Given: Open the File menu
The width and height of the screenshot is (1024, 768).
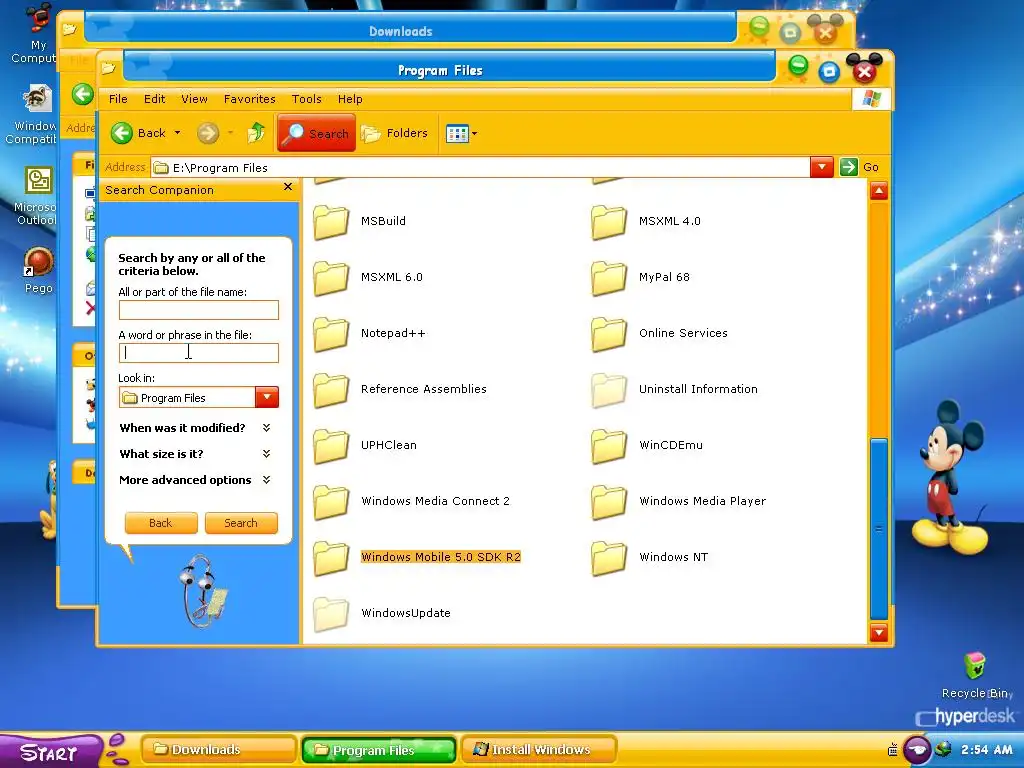Looking at the screenshot, I should (x=118, y=99).
